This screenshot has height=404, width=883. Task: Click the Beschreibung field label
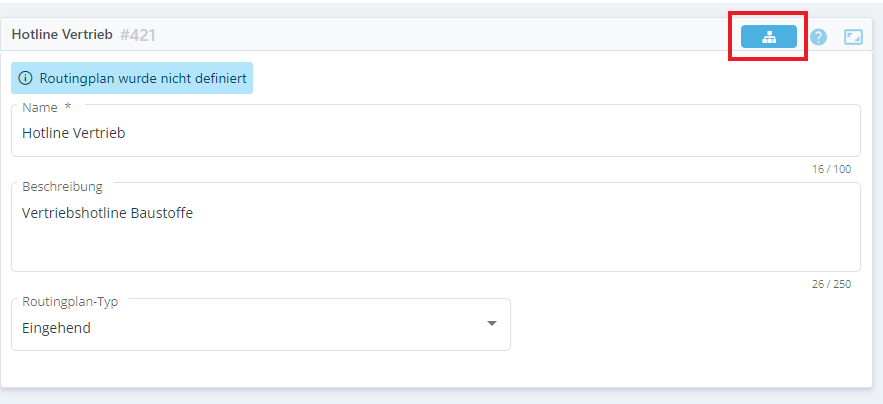[62, 186]
